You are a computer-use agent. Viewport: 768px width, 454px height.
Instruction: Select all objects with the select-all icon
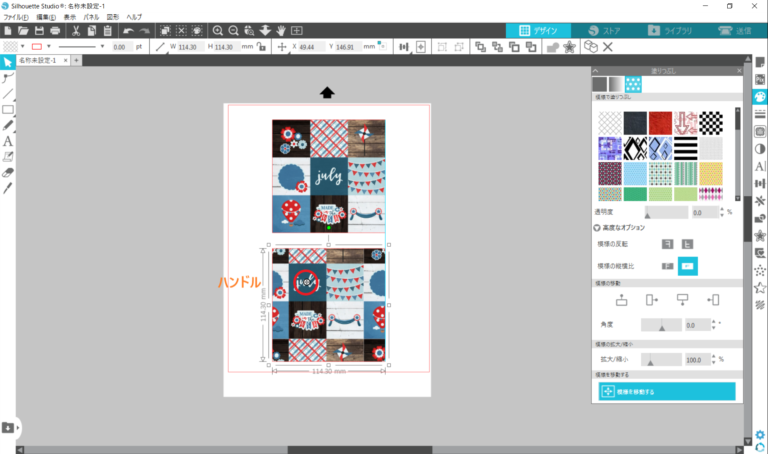(166, 30)
